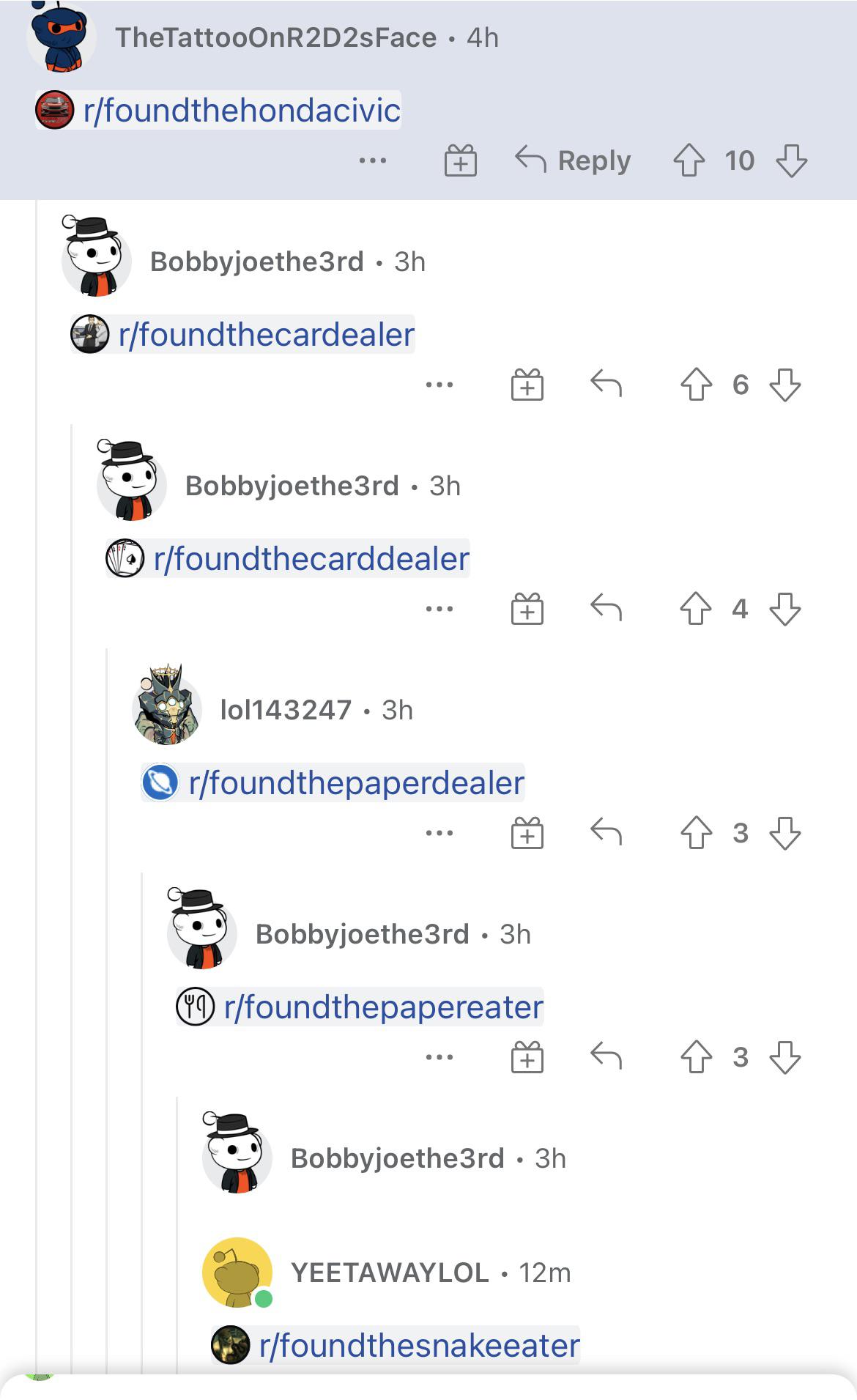Upvote the r/foundthehondacivic comment
This screenshot has height=1400, width=857.
coord(689,160)
